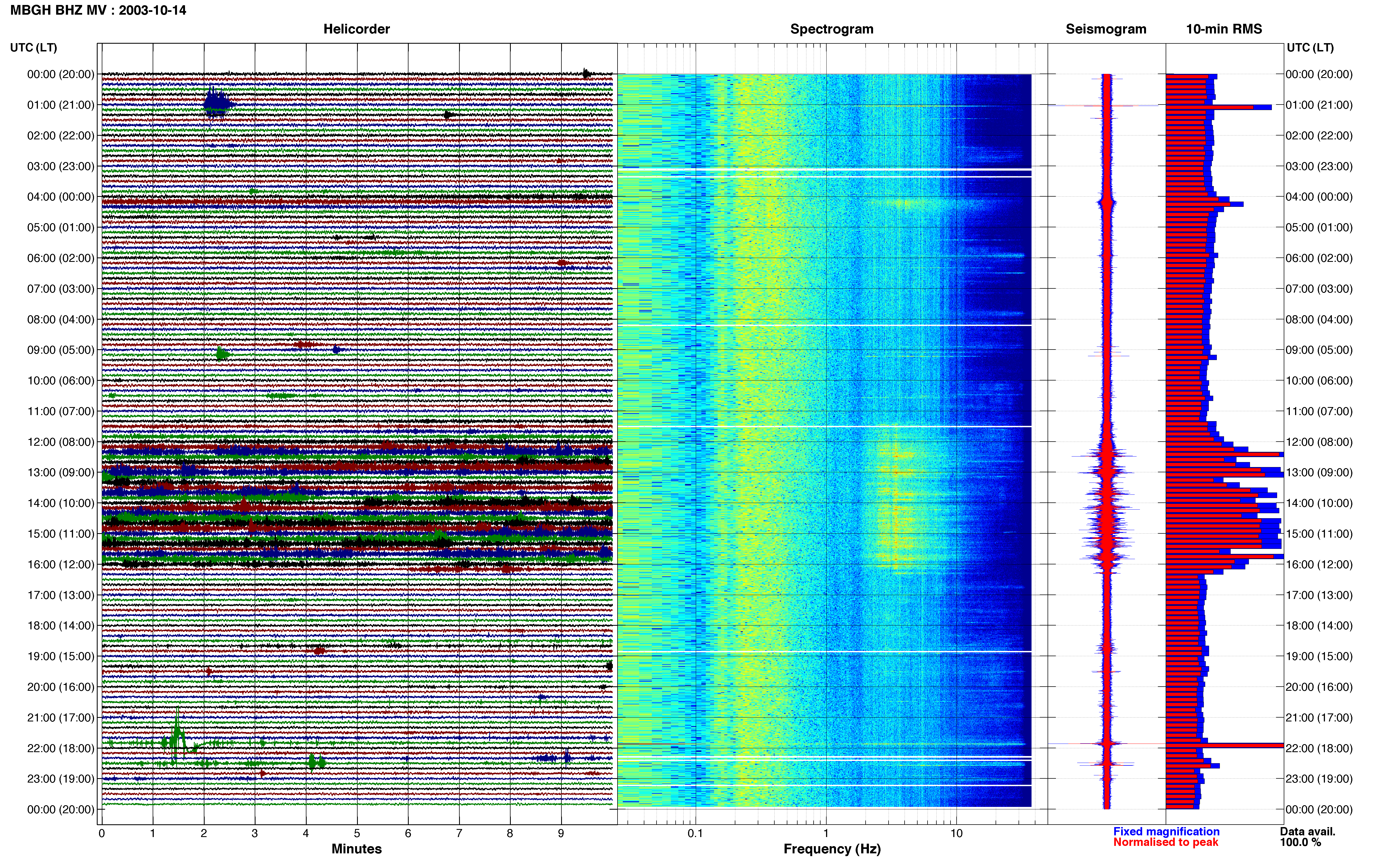Click the left '12:00 (08:00)' time label
Viewport: 1388px width, 868px height.
pos(61,442)
